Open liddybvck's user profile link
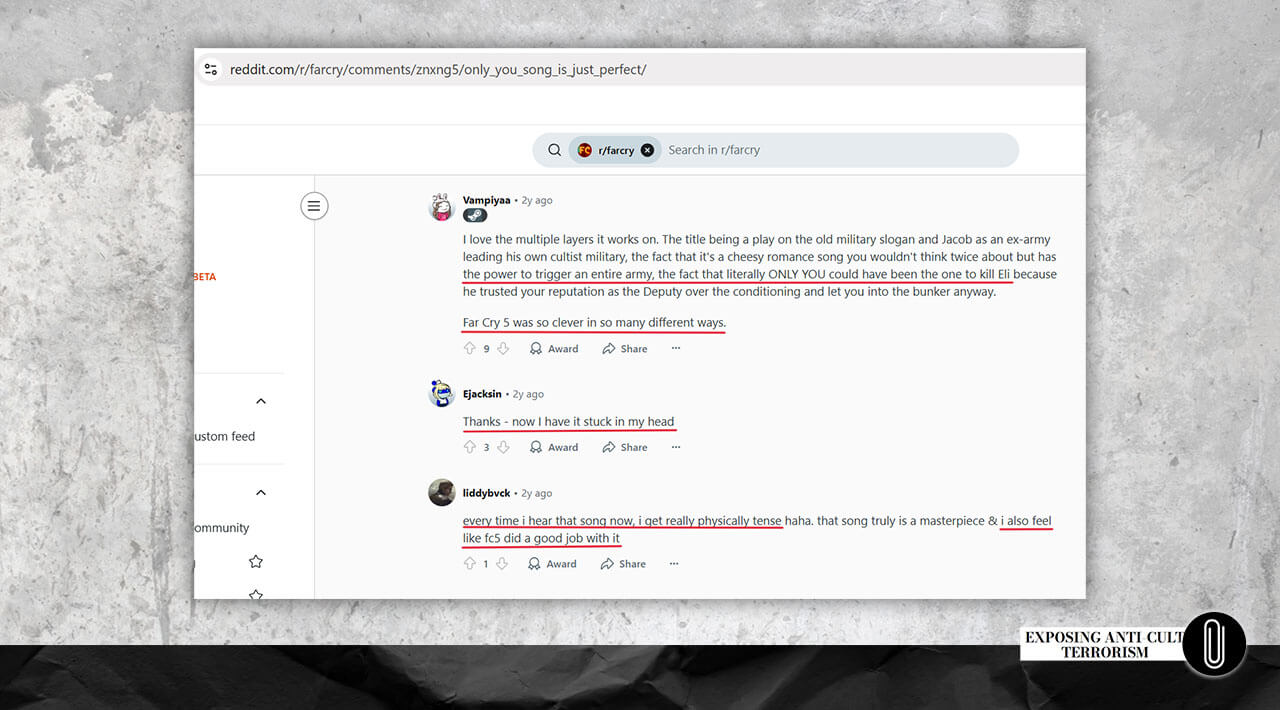 487,493
